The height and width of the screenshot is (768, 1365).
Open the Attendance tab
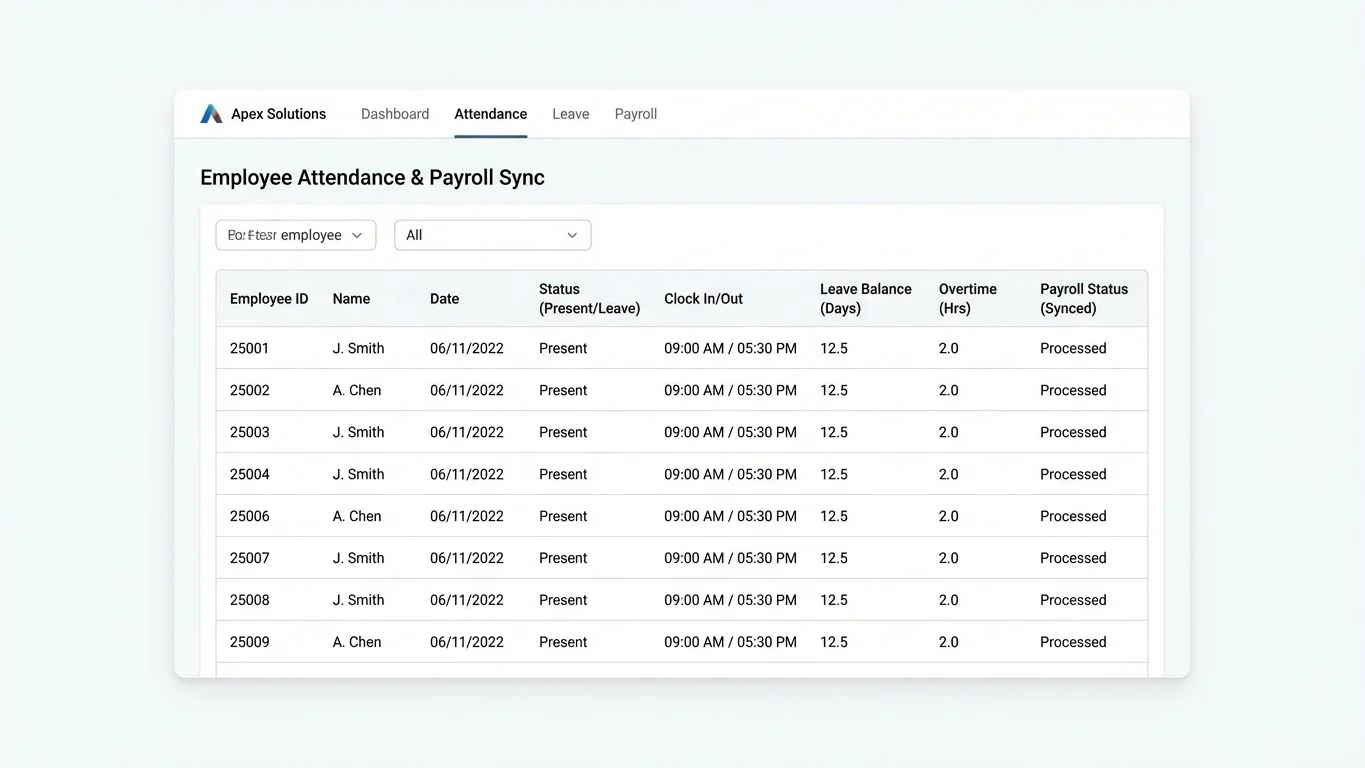tap(490, 113)
